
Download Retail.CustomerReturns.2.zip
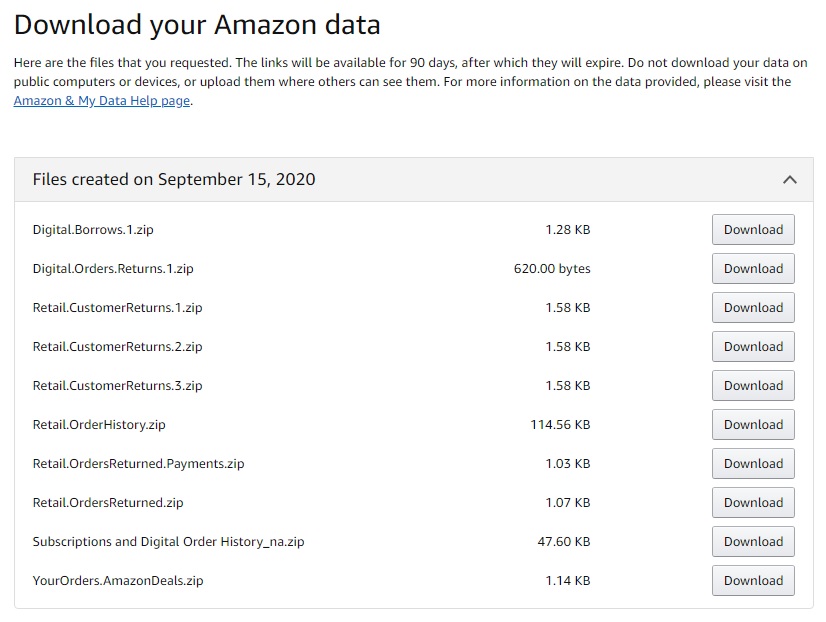tap(752, 346)
